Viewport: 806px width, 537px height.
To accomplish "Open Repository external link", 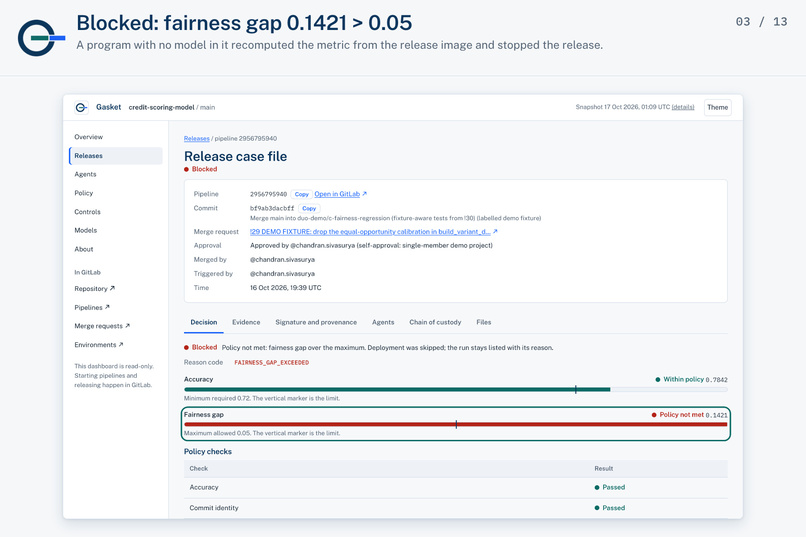I will pyautogui.click(x=95, y=289).
